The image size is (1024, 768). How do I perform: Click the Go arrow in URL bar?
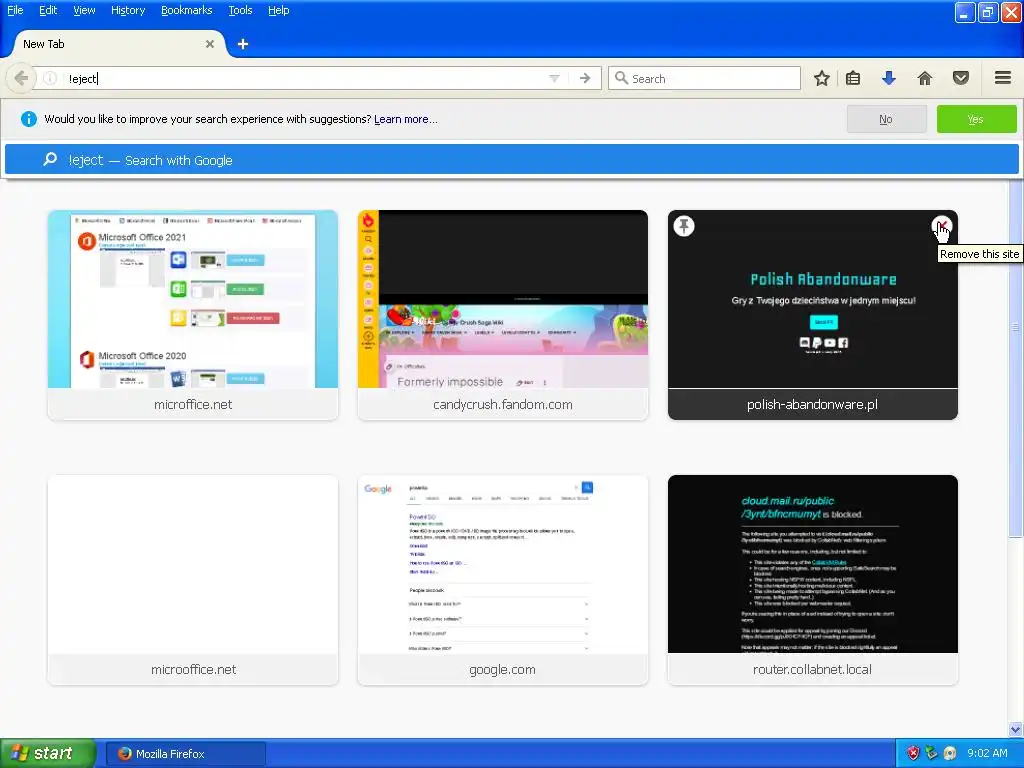click(x=585, y=78)
